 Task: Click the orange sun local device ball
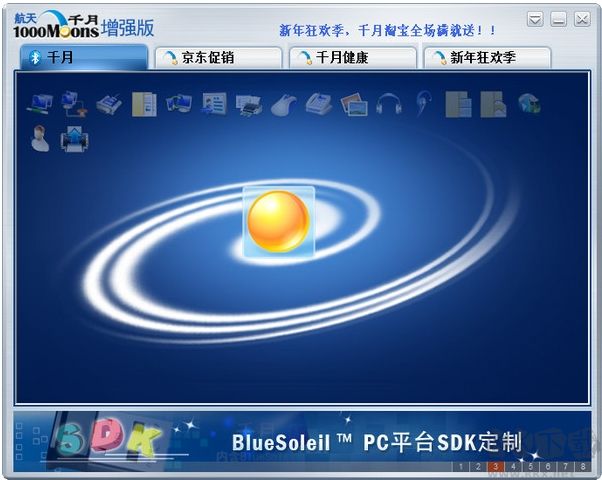tap(279, 222)
